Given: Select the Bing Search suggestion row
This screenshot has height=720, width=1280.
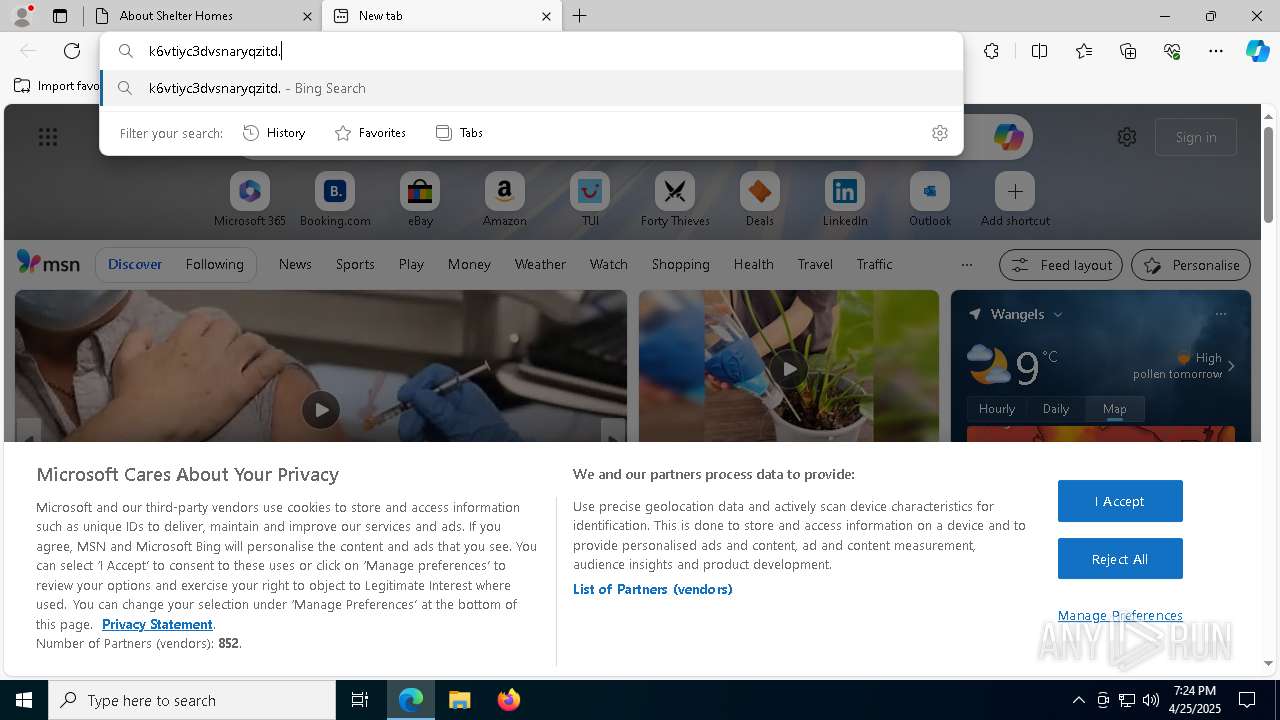Looking at the screenshot, I should [x=532, y=88].
